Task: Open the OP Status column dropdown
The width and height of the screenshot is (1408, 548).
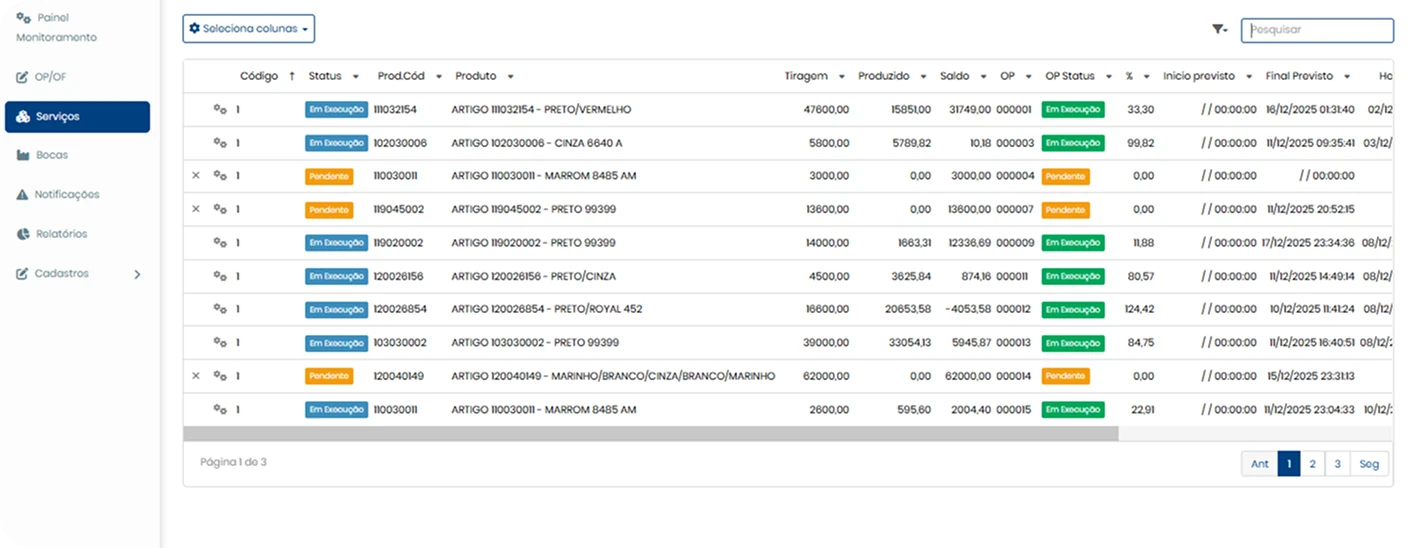Action: point(1108,77)
